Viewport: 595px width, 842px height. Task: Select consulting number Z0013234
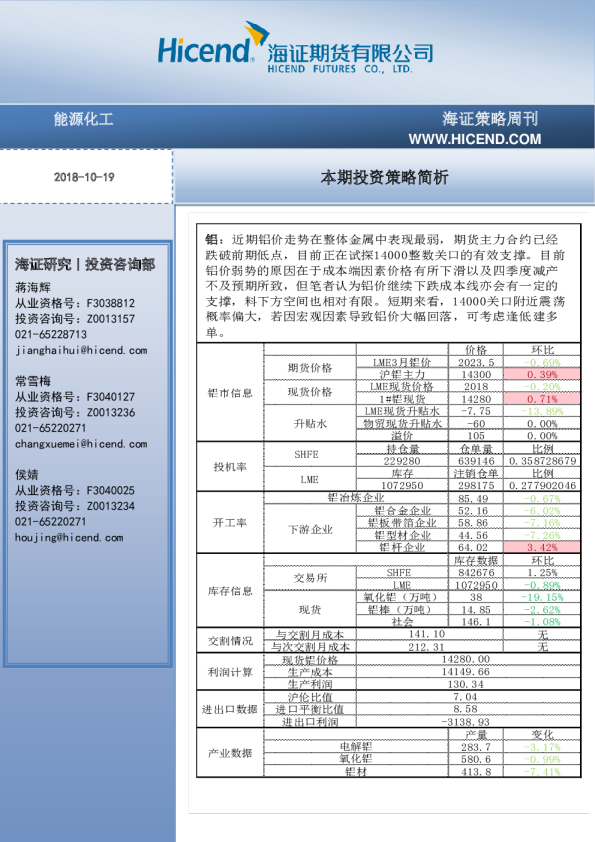pyautogui.click(x=111, y=506)
